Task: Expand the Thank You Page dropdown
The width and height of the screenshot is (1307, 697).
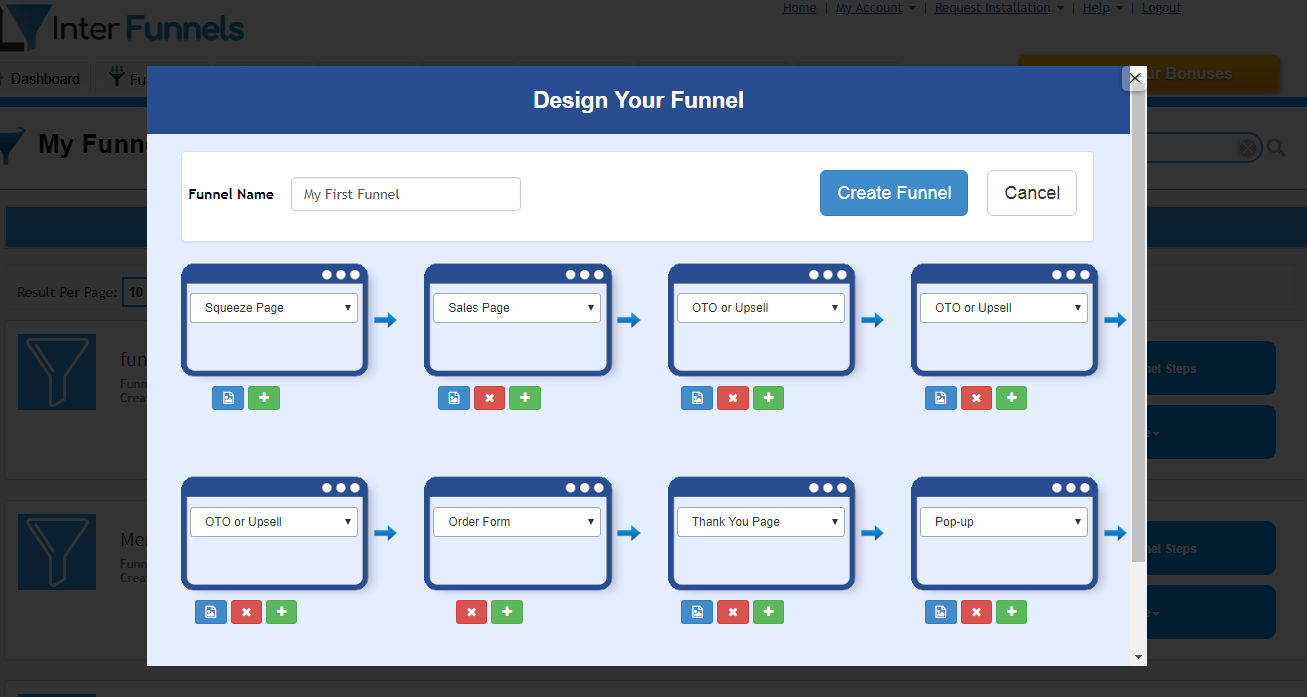Action: [x=761, y=522]
